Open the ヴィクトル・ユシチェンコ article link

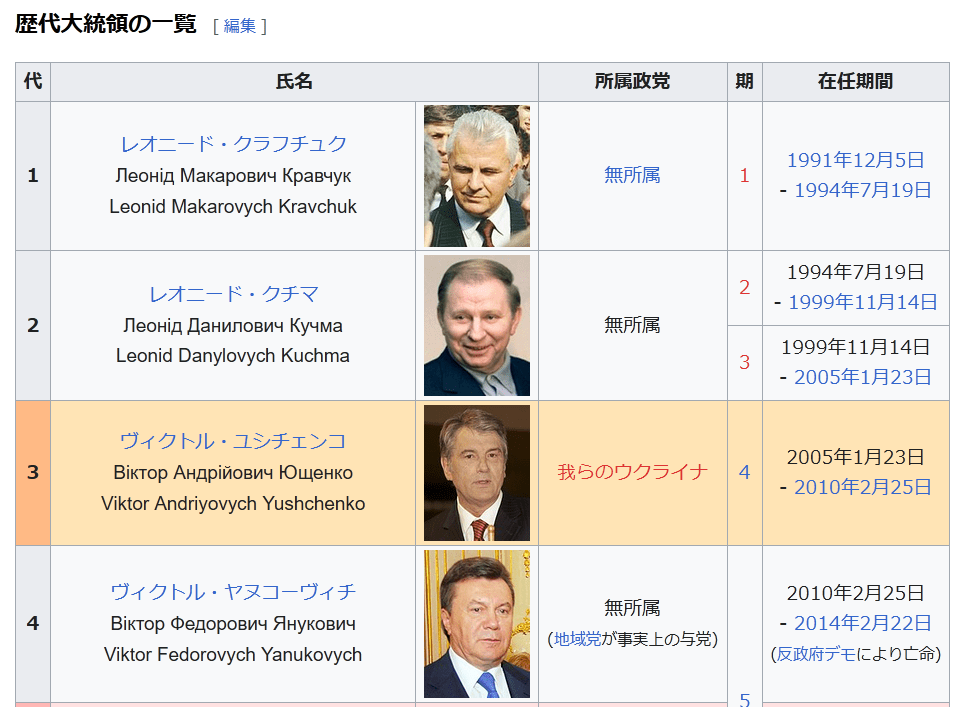point(233,441)
